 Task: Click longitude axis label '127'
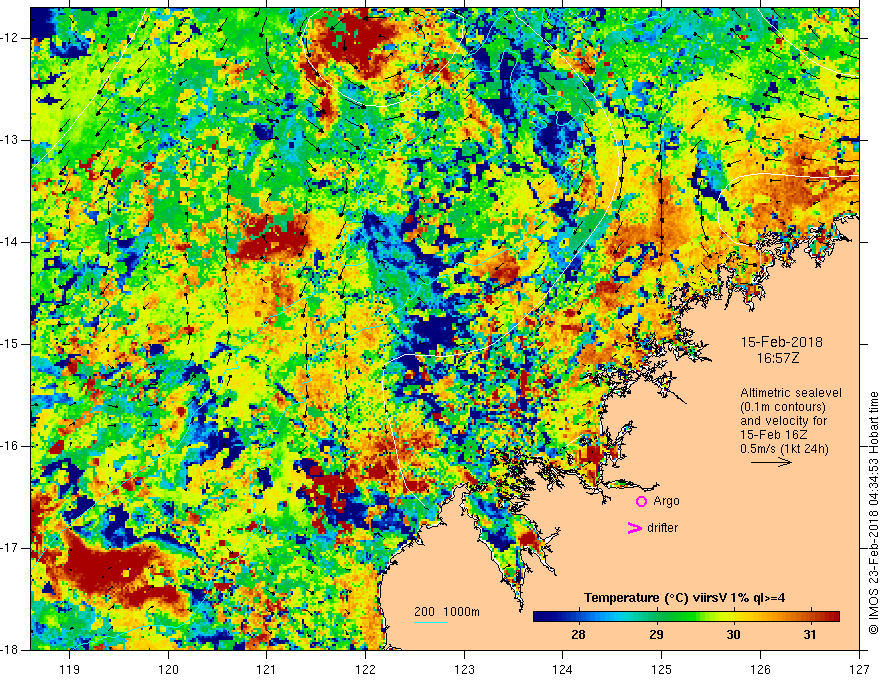[859, 669]
